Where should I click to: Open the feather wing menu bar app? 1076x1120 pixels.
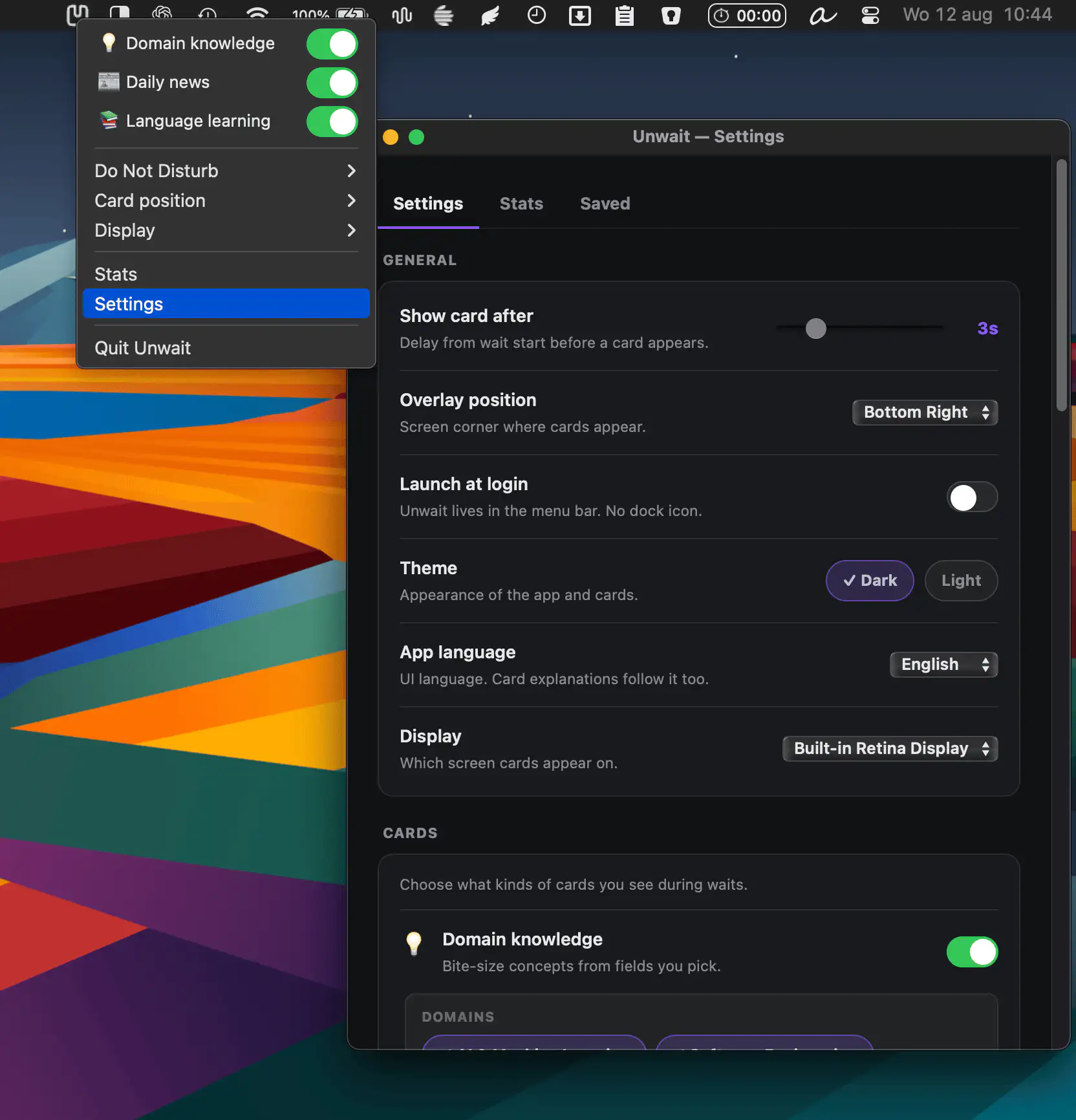pyautogui.click(x=490, y=15)
